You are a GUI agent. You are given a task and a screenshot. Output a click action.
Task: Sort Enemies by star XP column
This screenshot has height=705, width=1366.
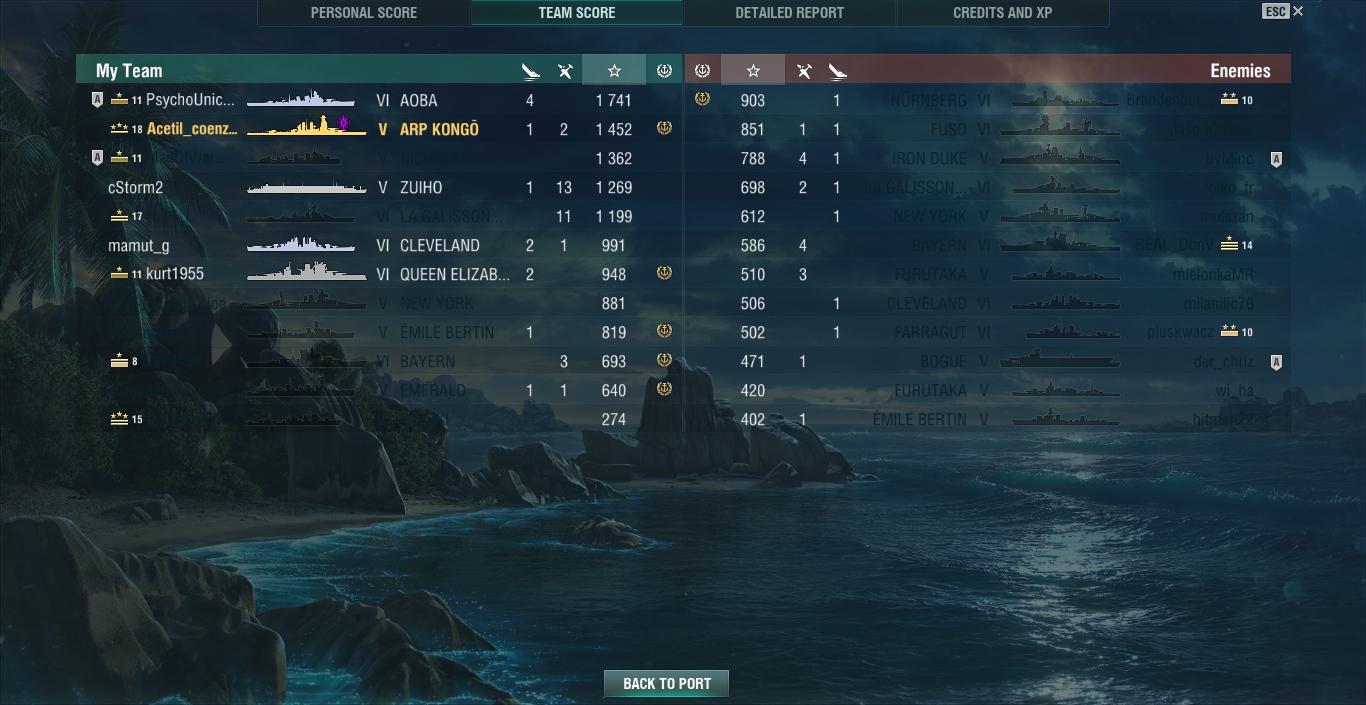pos(753,71)
